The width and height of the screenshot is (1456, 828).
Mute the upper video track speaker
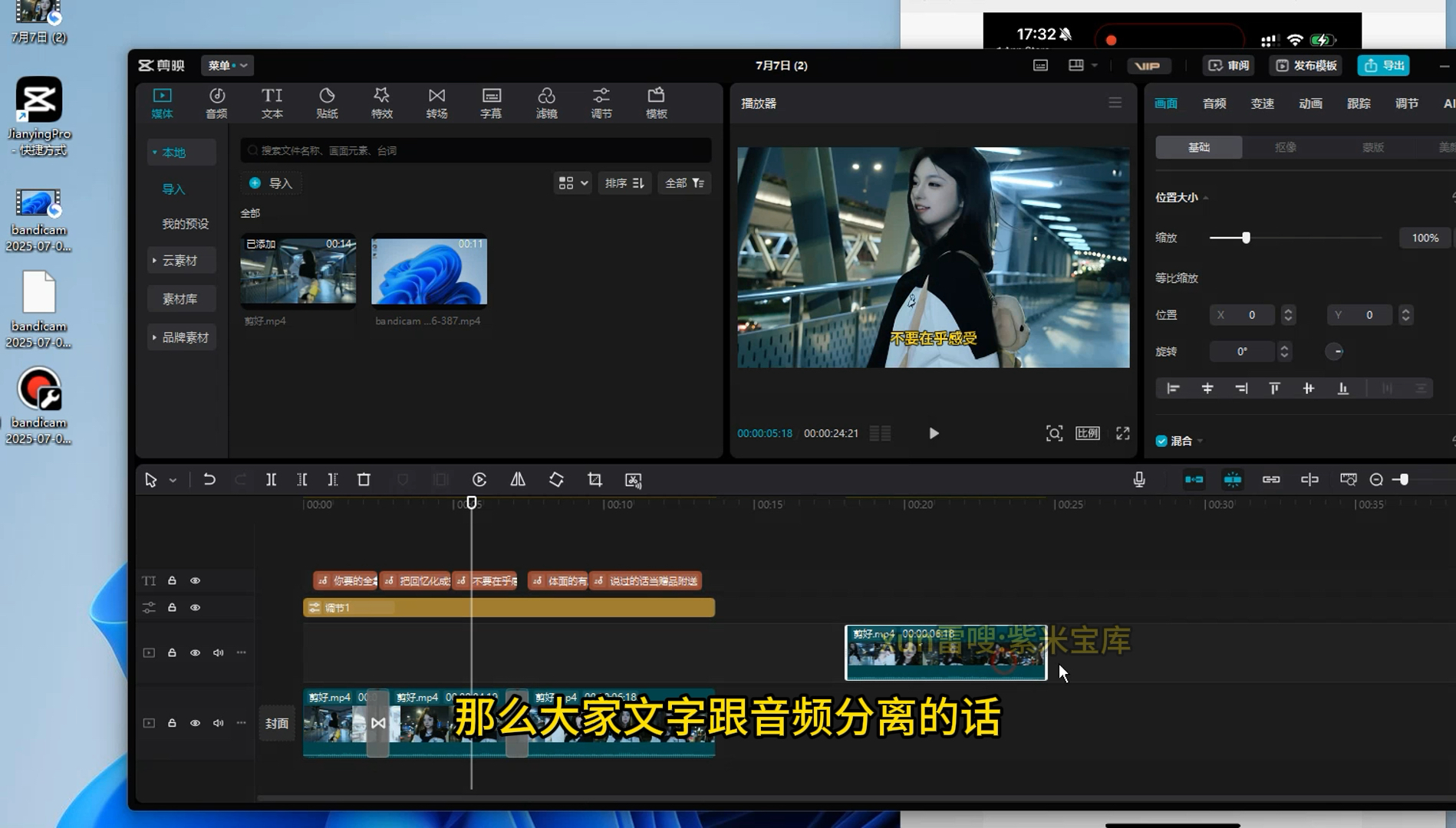219,653
